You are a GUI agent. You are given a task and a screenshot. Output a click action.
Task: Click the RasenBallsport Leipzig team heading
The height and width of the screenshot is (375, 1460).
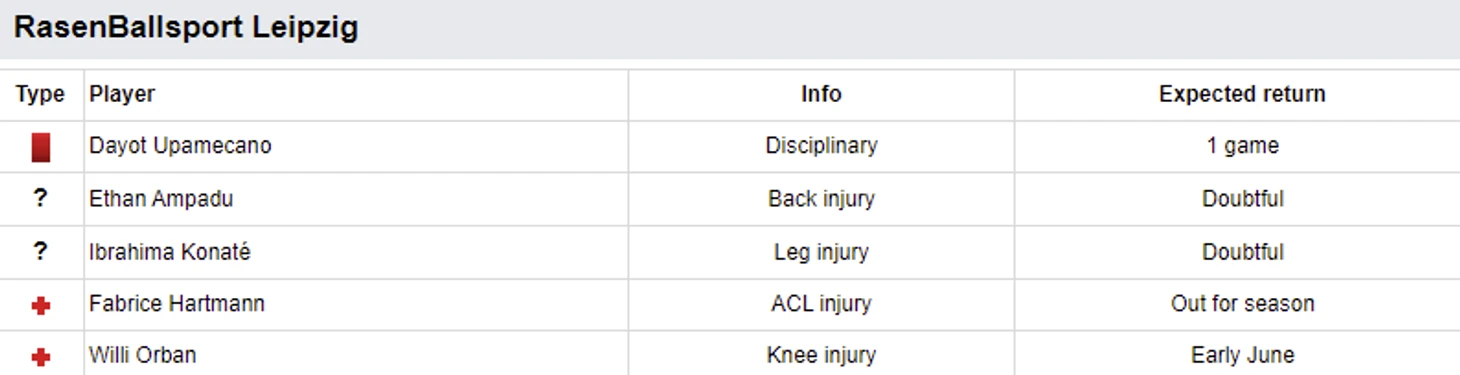pyautogui.click(x=186, y=27)
